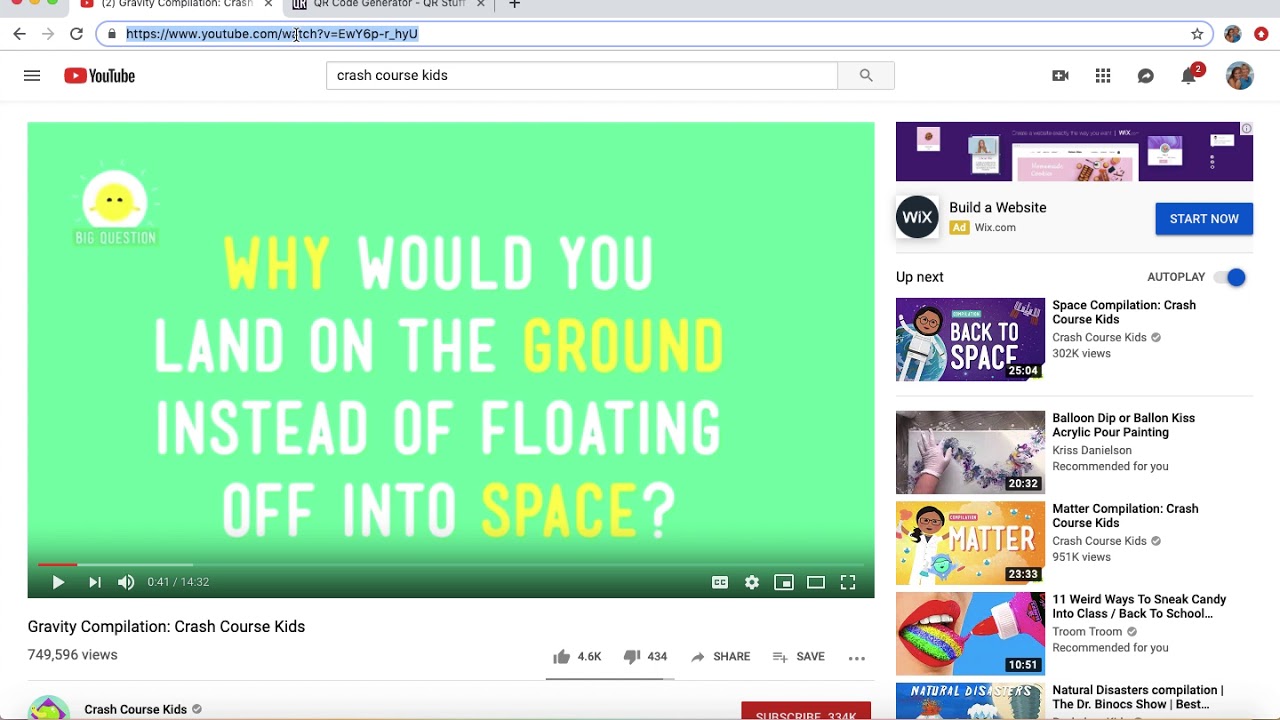This screenshot has width=1280, height=720.
Task: Toggle the Autoplay switch
Action: [1231, 277]
